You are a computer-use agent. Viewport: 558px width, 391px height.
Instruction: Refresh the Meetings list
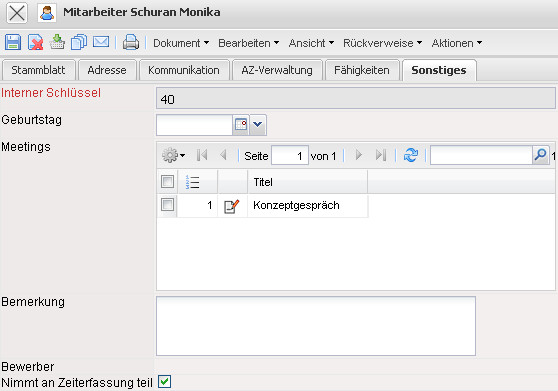point(411,155)
